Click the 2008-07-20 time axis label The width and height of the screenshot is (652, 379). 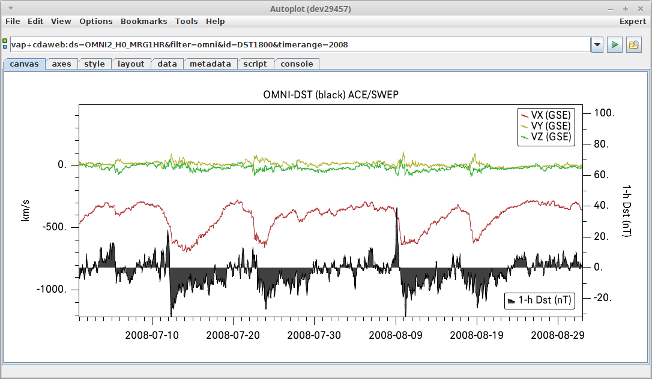[x=233, y=335]
